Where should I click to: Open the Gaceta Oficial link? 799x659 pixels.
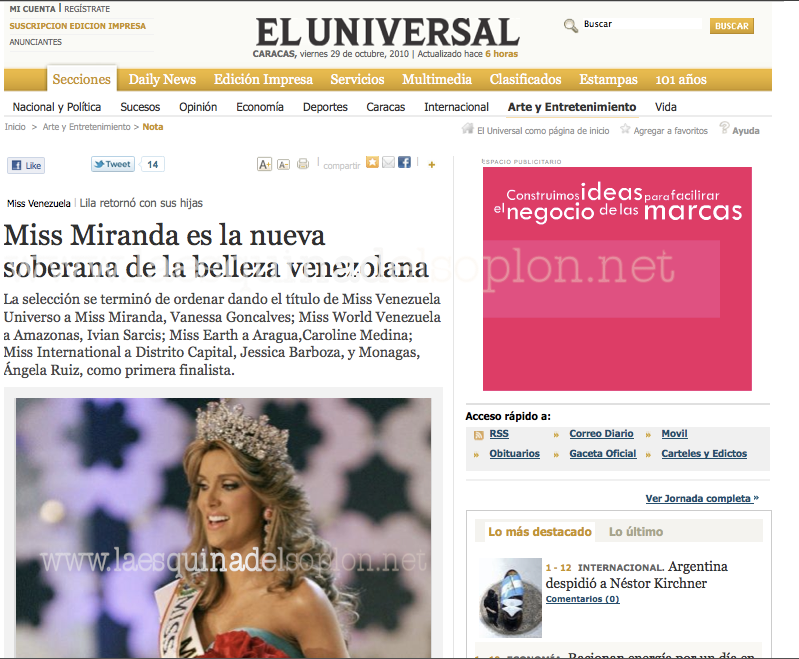(603, 454)
